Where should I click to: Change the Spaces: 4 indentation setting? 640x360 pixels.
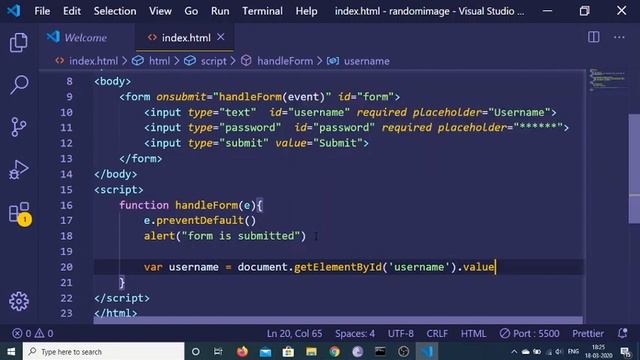(x=355, y=333)
